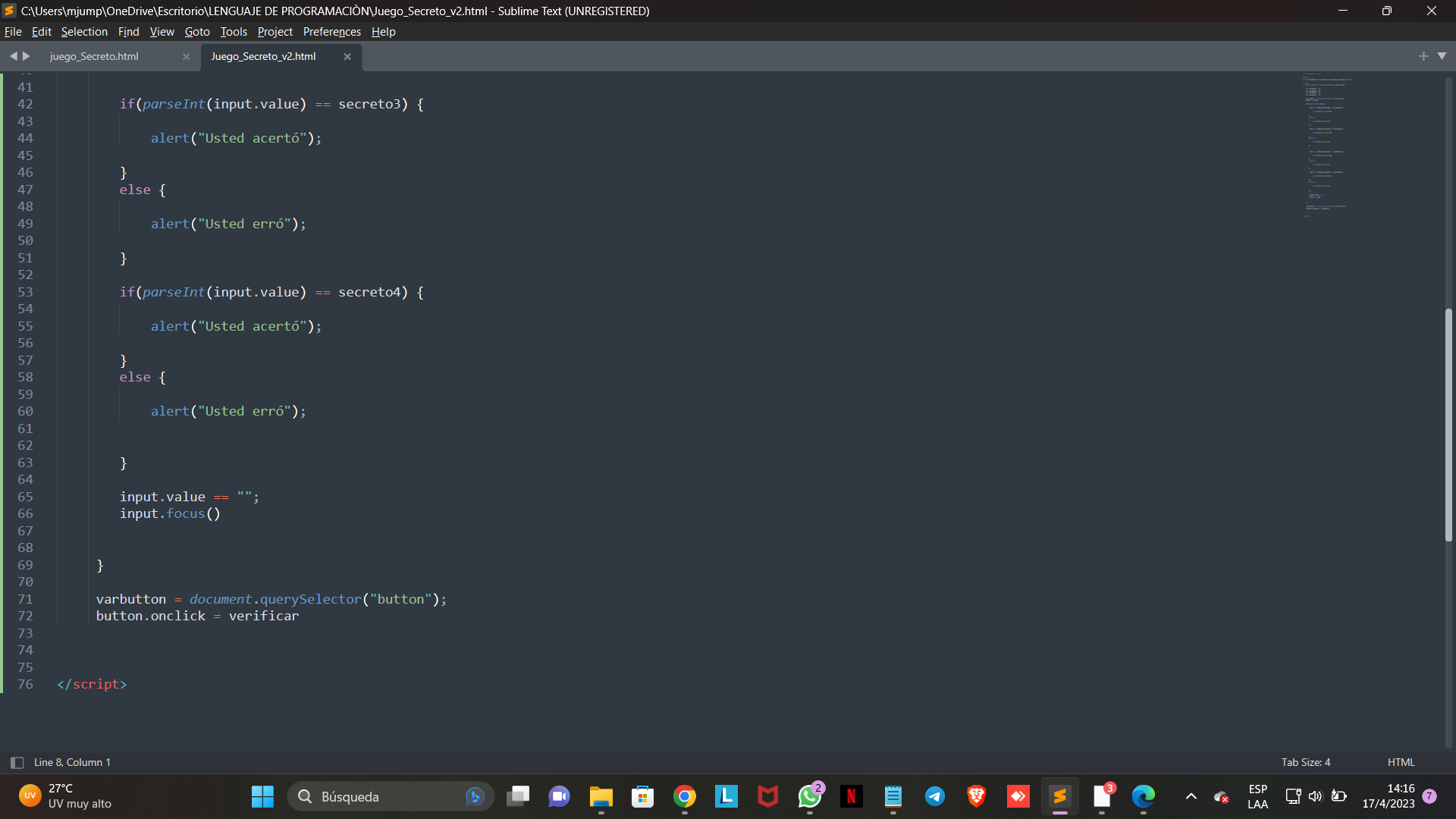Click the HTML language mode indicator
1456x819 pixels.
(1400, 762)
